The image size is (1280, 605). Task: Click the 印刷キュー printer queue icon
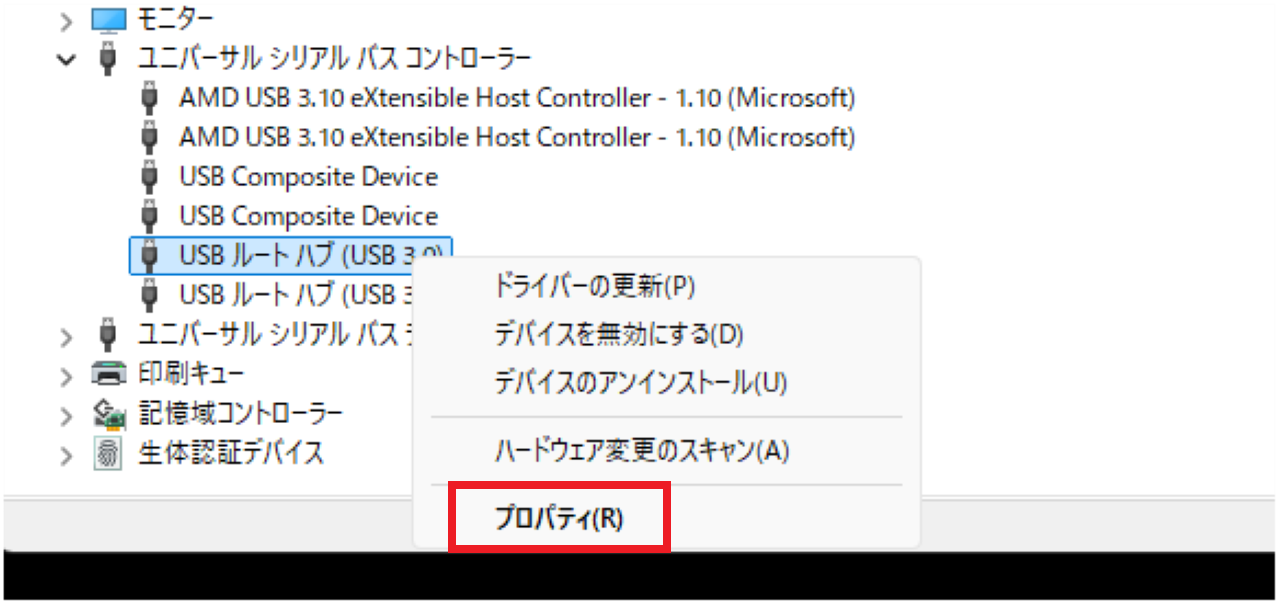point(107,373)
